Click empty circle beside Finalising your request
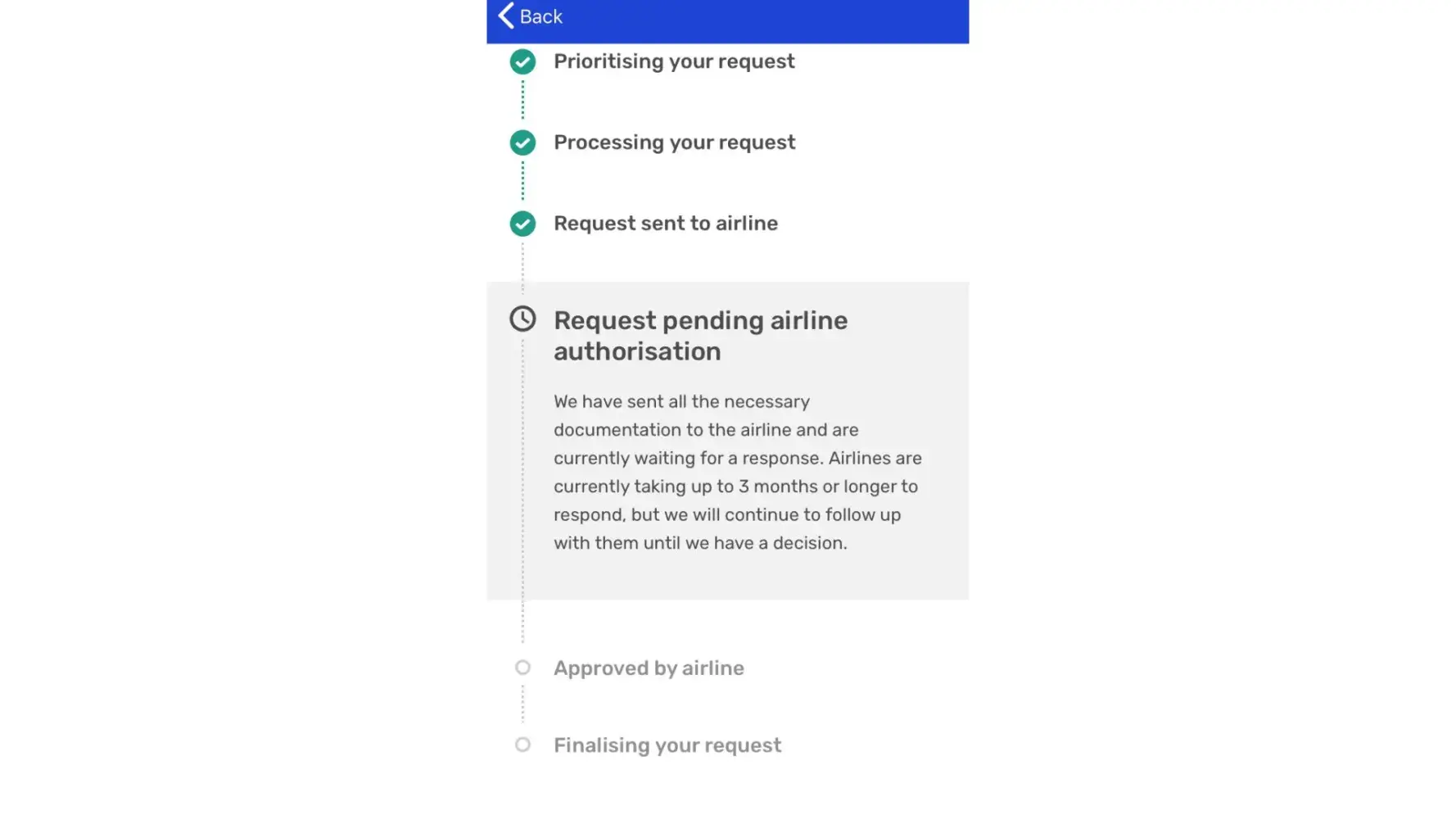The image size is (1456, 819). [522, 744]
